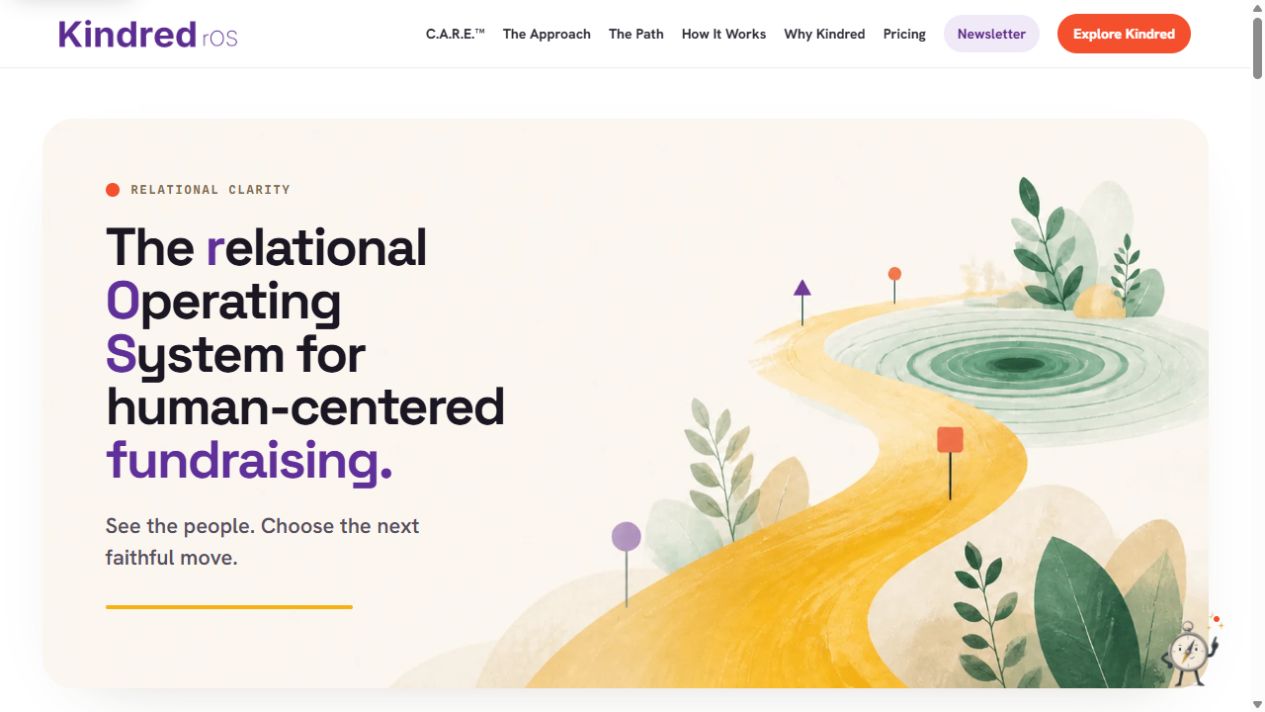Image resolution: width=1265 pixels, height=712 pixels.
Task: Click the small orange circle marker
Action: [x=895, y=274]
